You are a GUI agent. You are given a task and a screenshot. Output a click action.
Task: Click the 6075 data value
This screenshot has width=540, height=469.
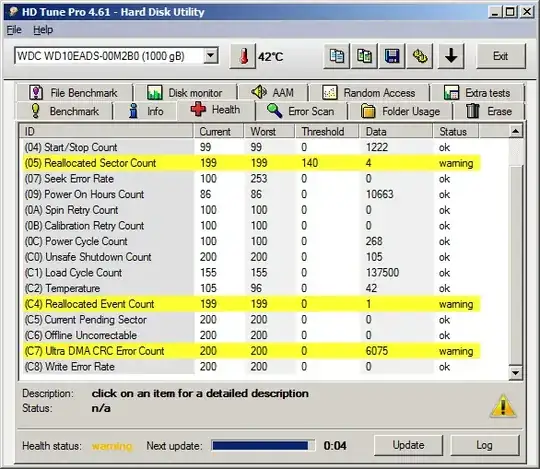point(377,351)
